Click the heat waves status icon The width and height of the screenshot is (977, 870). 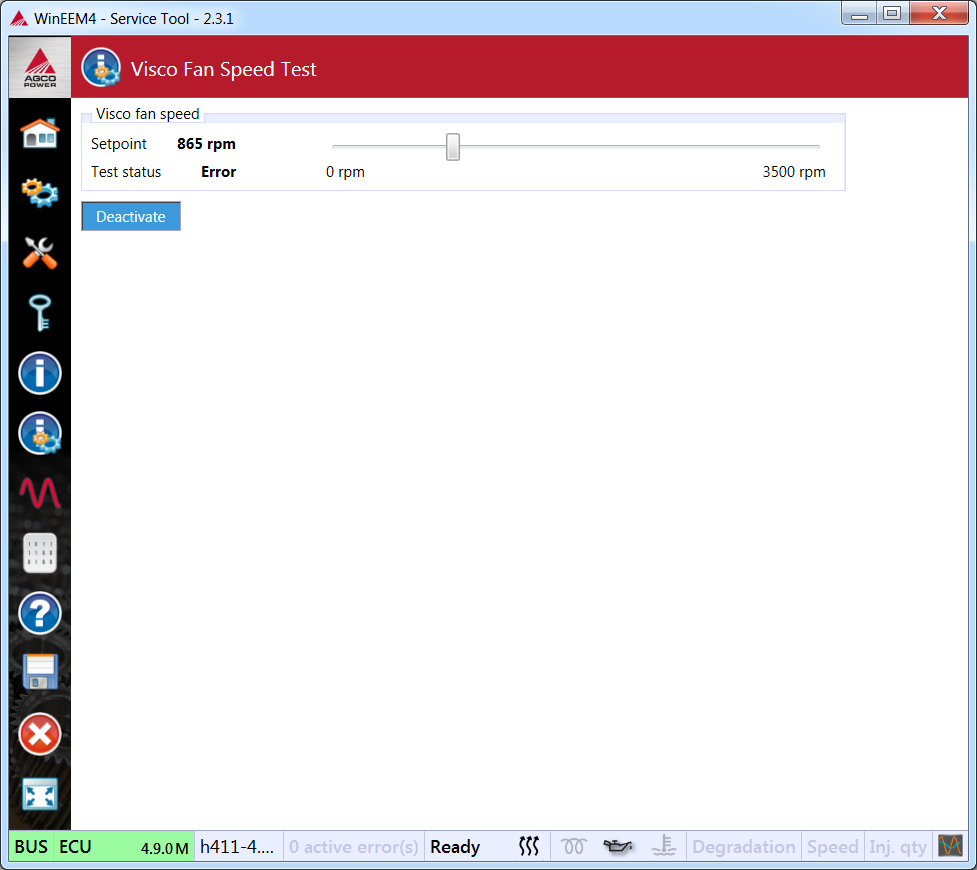(529, 847)
